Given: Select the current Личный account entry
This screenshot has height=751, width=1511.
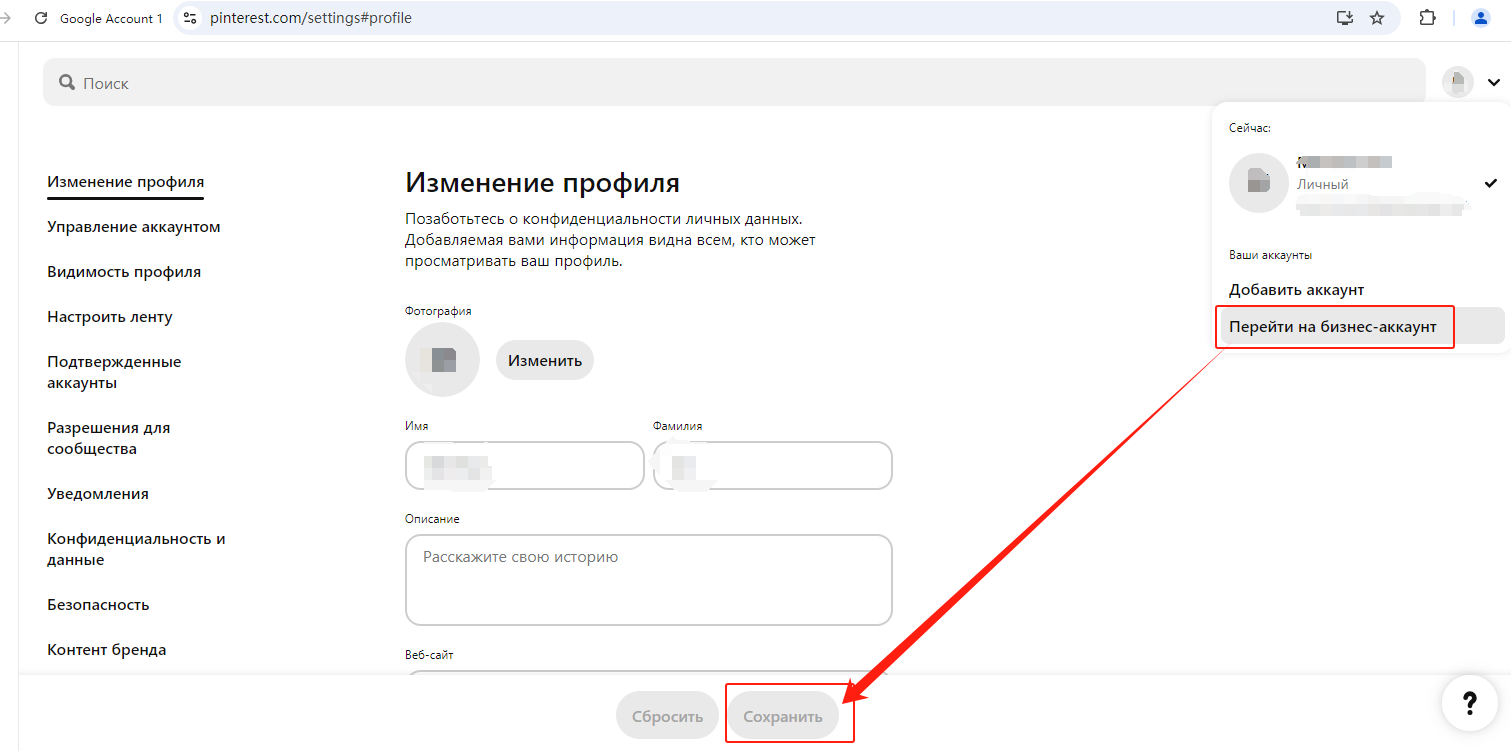Looking at the screenshot, I should pos(1361,183).
